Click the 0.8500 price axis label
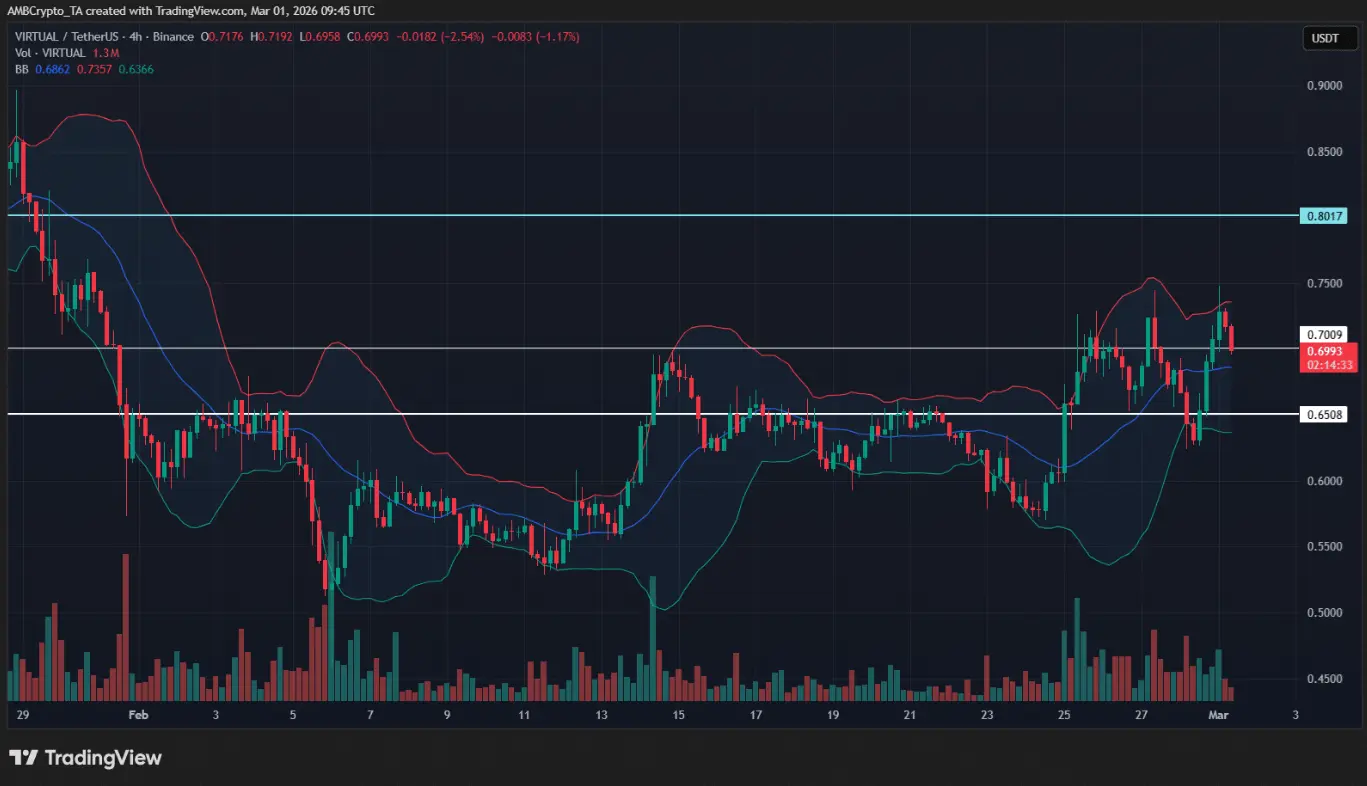This screenshot has width=1367, height=786. (x=1325, y=152)
